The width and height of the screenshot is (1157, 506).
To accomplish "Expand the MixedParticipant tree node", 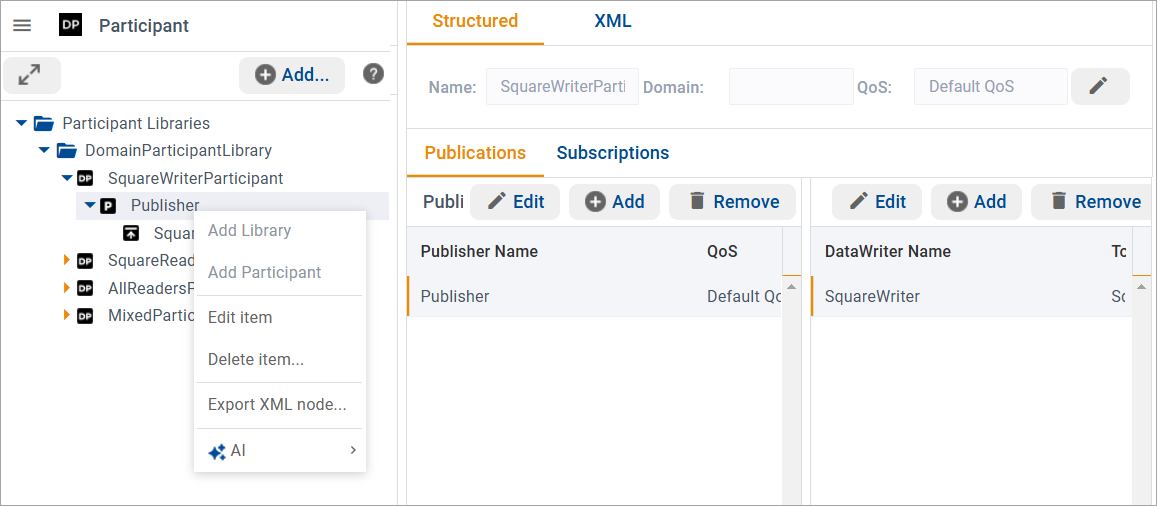I will [67, 316].
